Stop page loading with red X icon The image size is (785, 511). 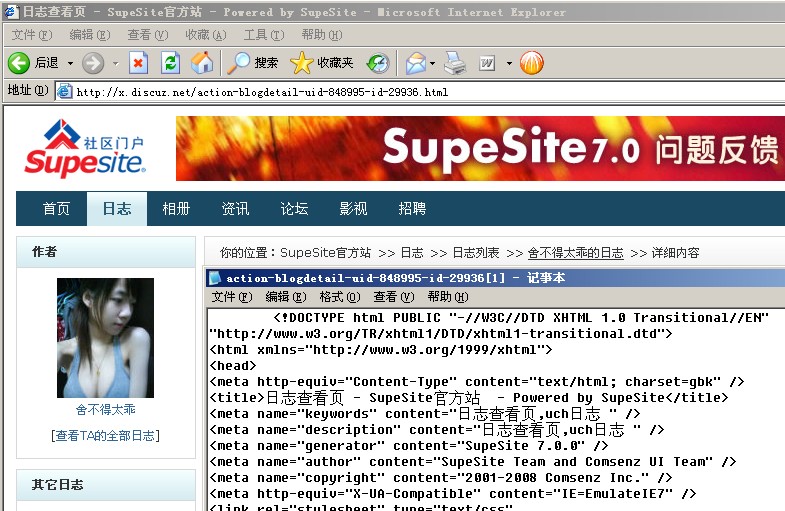[x=138, y=63]
